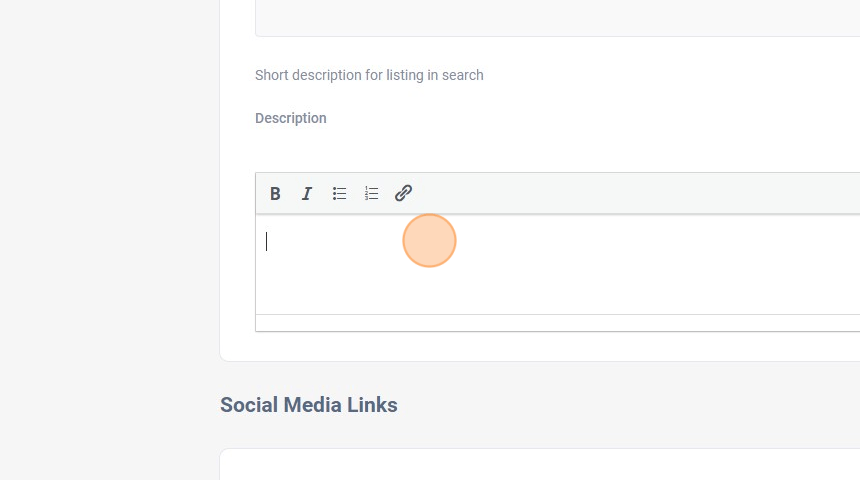Click the orange pointer highlight circle in editor
Viewport: 860px width, 480px height.
tap(430, 241)
